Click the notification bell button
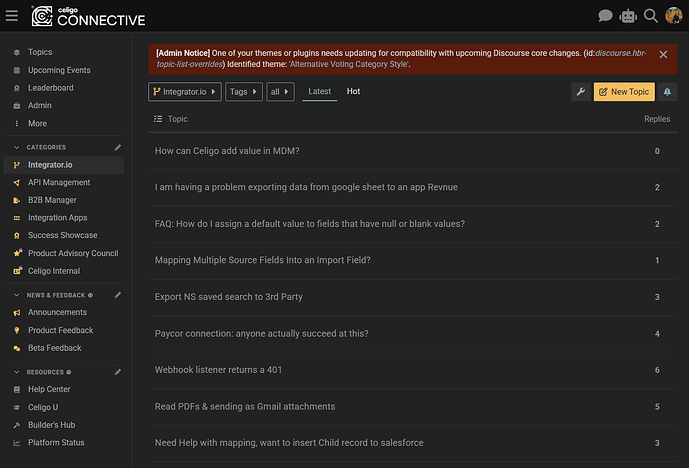 [667, 91]
